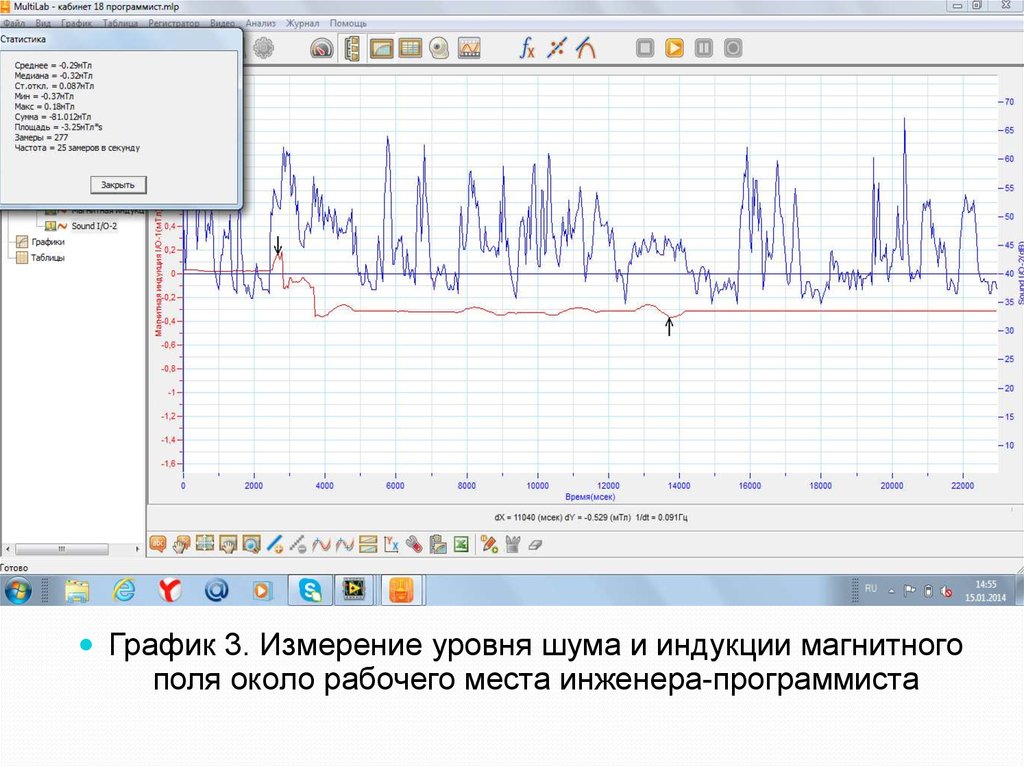Click the pan hand tool icon
The height and width of the screenshot is (767, 1024).
[181, 544]
